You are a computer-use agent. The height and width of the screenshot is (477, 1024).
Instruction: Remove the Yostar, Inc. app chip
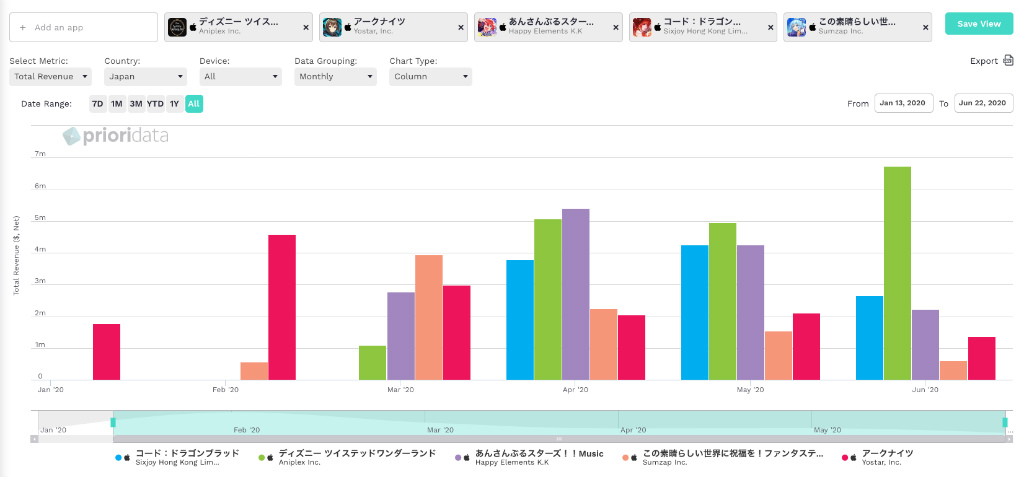pos(461,27)
